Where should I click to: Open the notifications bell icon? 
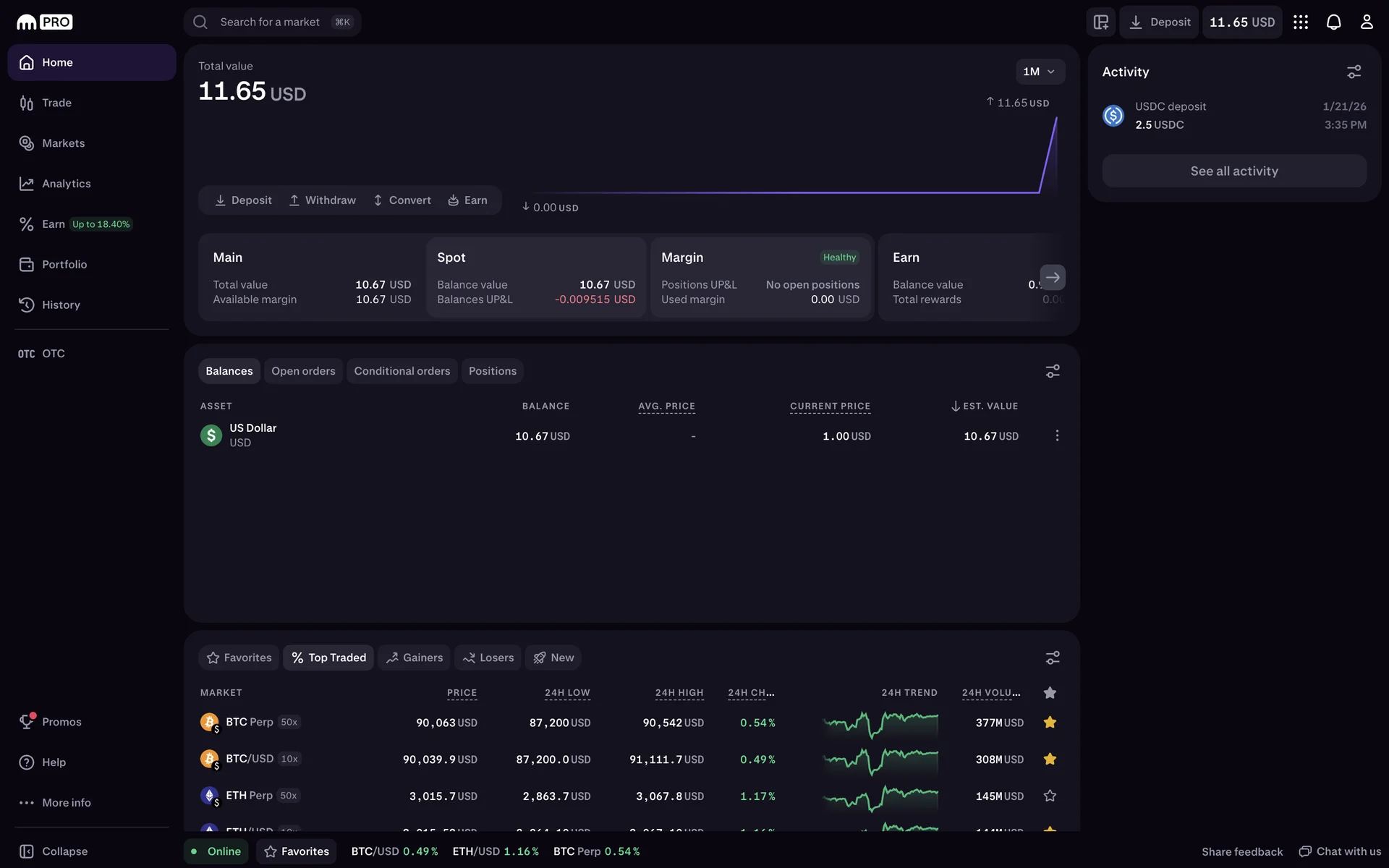point(1333,22)
